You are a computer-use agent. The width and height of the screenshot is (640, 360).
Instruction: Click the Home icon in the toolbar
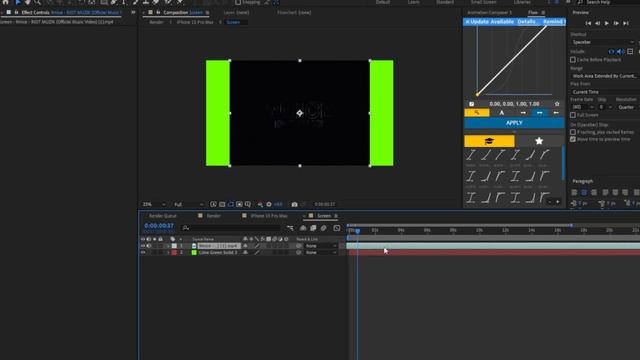(x=6, y=2)
